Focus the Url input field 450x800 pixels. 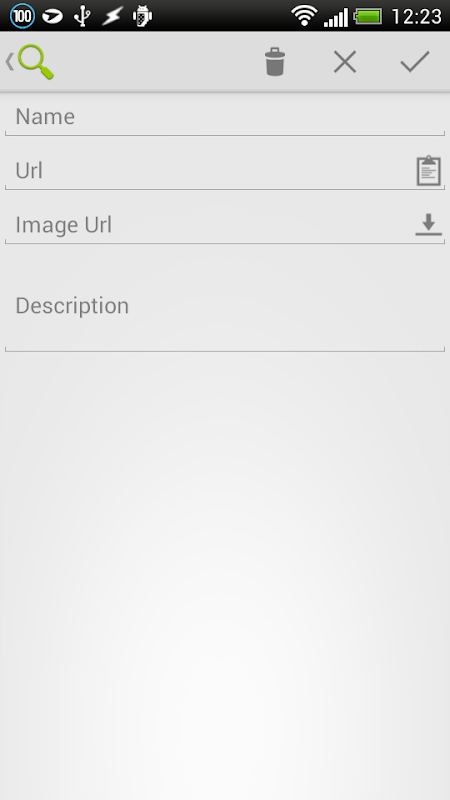[210, 171]
